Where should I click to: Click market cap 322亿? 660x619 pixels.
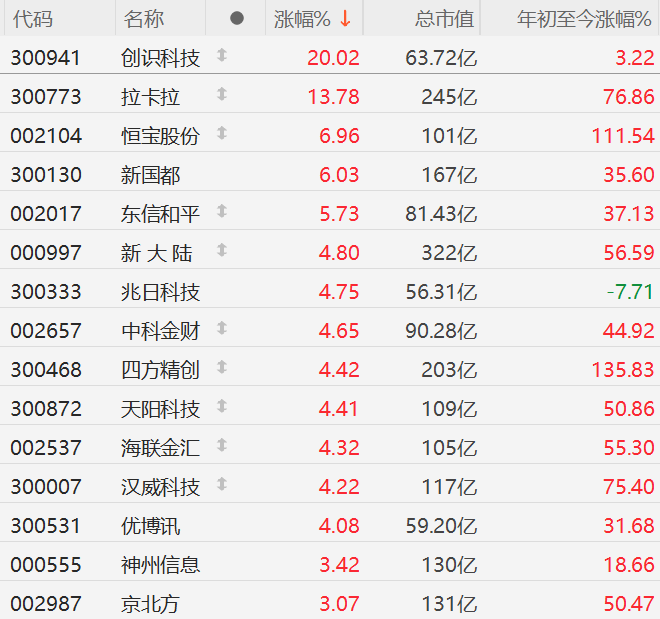pos(450,253)
